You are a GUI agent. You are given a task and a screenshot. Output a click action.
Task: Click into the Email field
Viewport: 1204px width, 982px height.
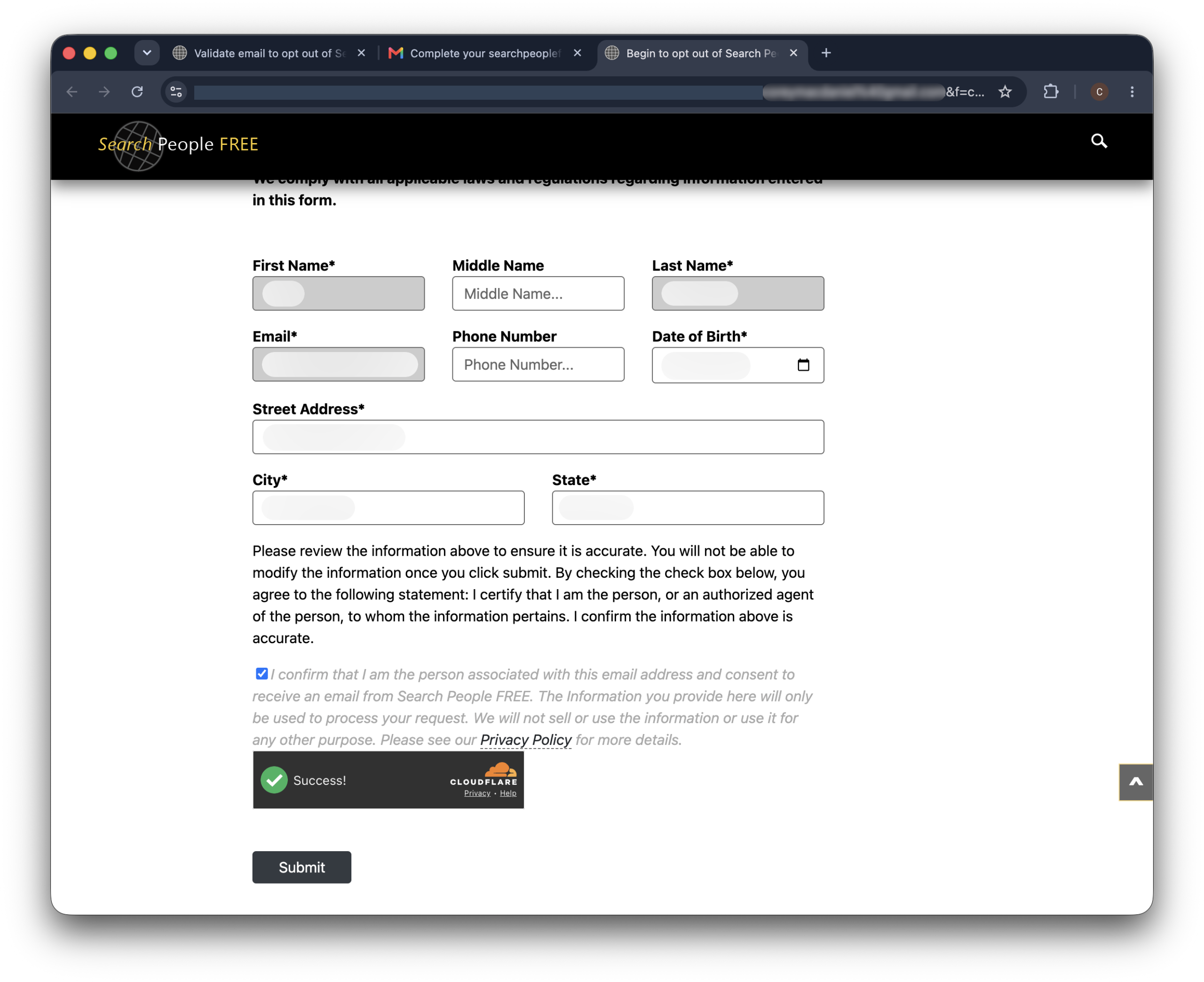[338, 364]
